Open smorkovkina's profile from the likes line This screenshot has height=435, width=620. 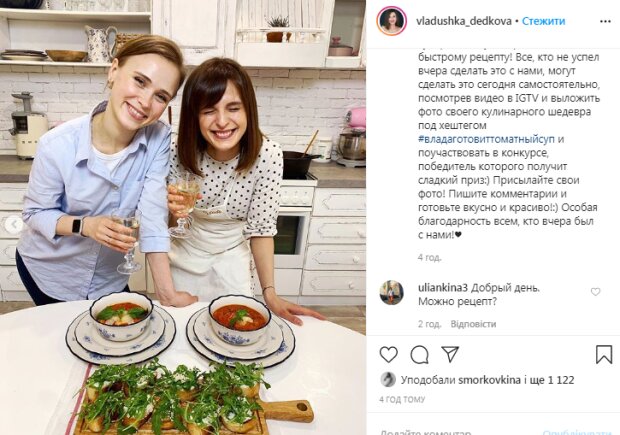[x=489, y=380]
